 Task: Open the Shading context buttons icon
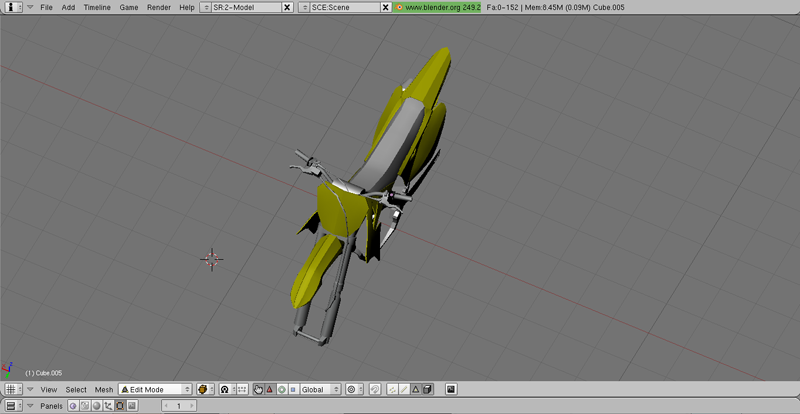(97, 406)
